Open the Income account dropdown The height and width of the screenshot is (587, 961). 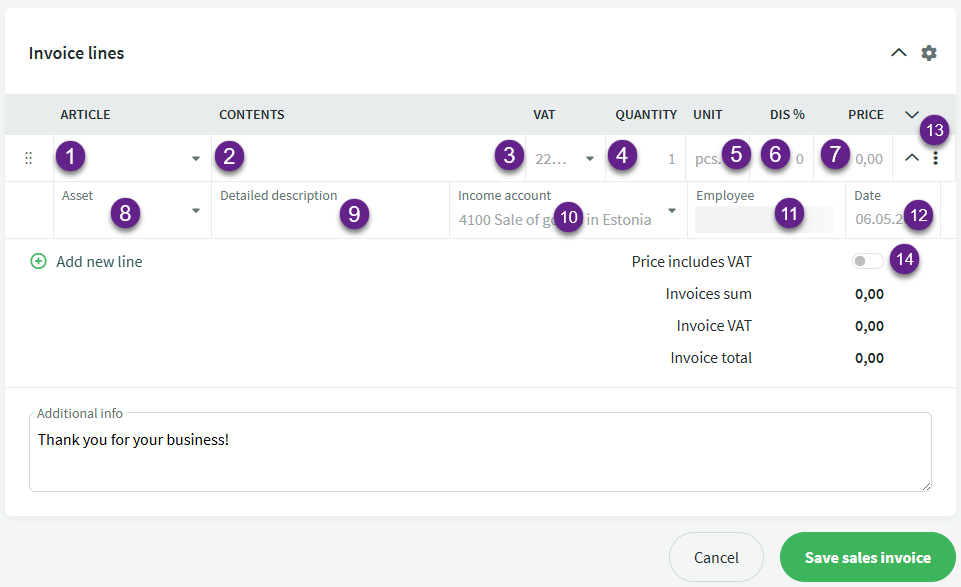coord(671,211)
